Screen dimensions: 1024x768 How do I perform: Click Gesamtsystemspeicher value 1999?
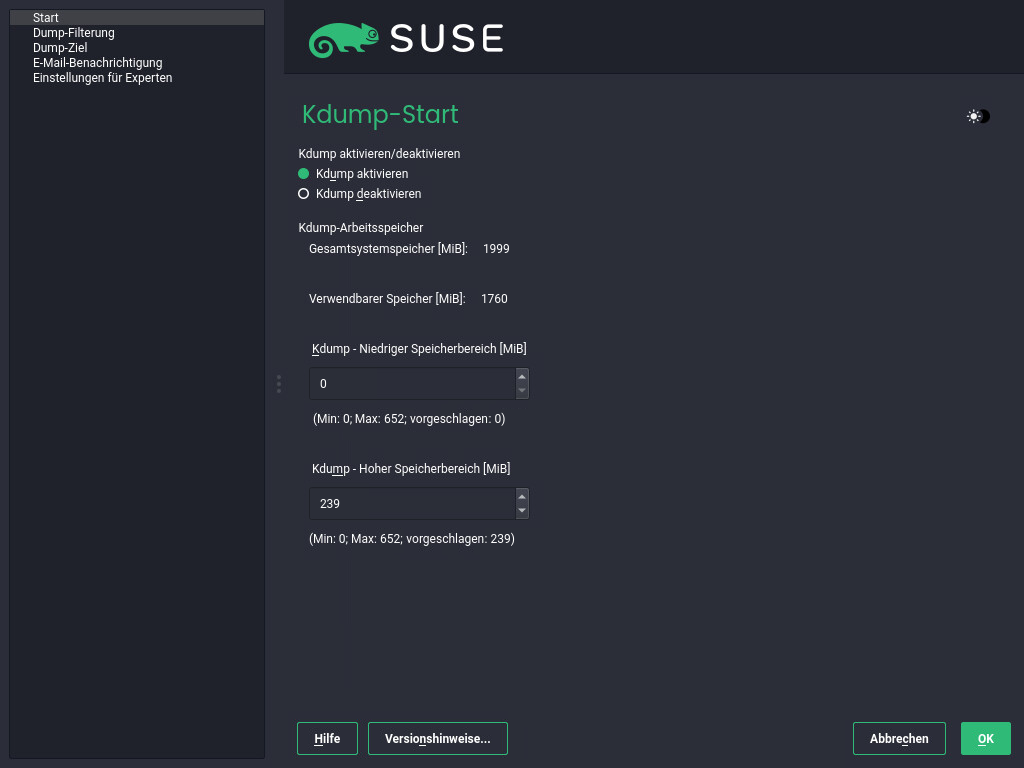pos(496,249)
